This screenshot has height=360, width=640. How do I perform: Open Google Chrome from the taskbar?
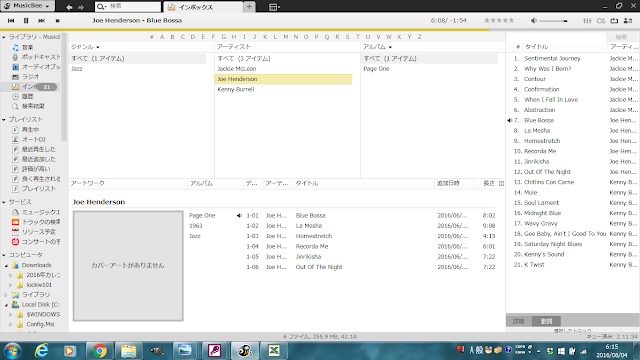(x=99, y=351)
